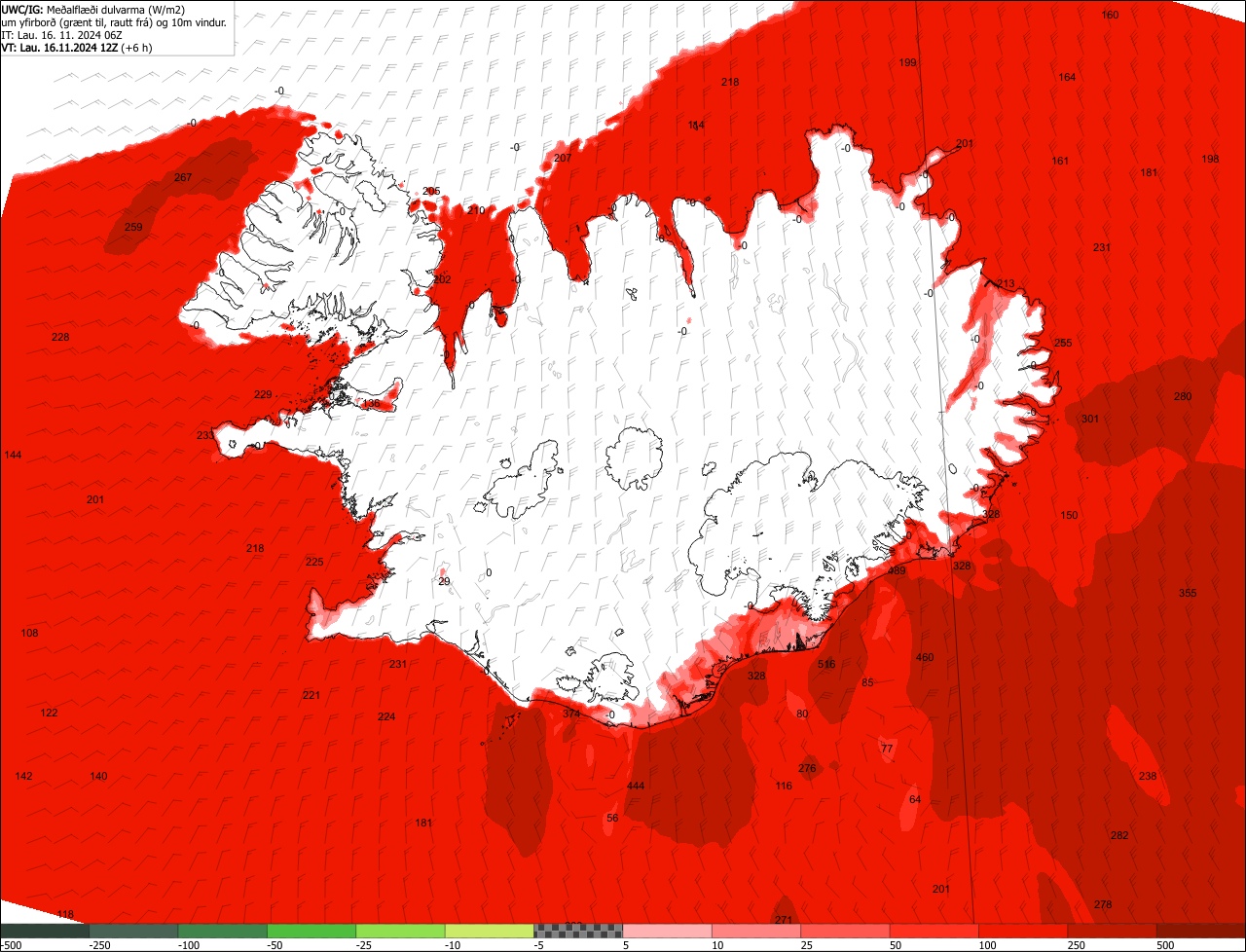Screen dimensions: 1246x952
Task: Select the map value 164
Action: pos(1067,78)
